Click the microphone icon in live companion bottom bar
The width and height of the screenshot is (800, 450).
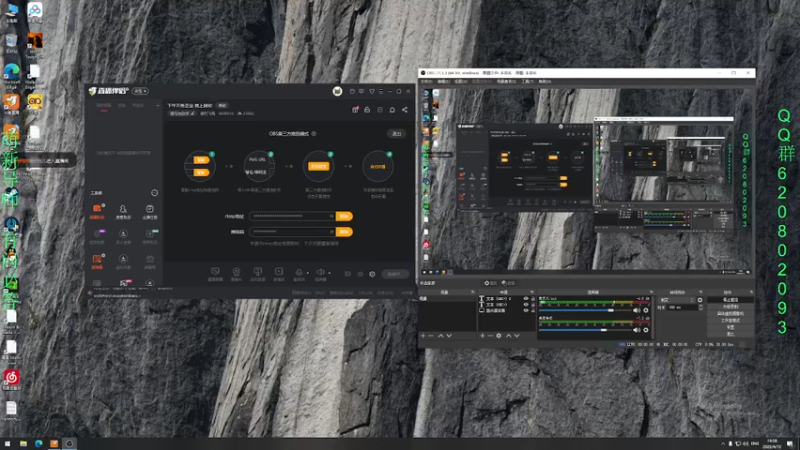point(299,272)
